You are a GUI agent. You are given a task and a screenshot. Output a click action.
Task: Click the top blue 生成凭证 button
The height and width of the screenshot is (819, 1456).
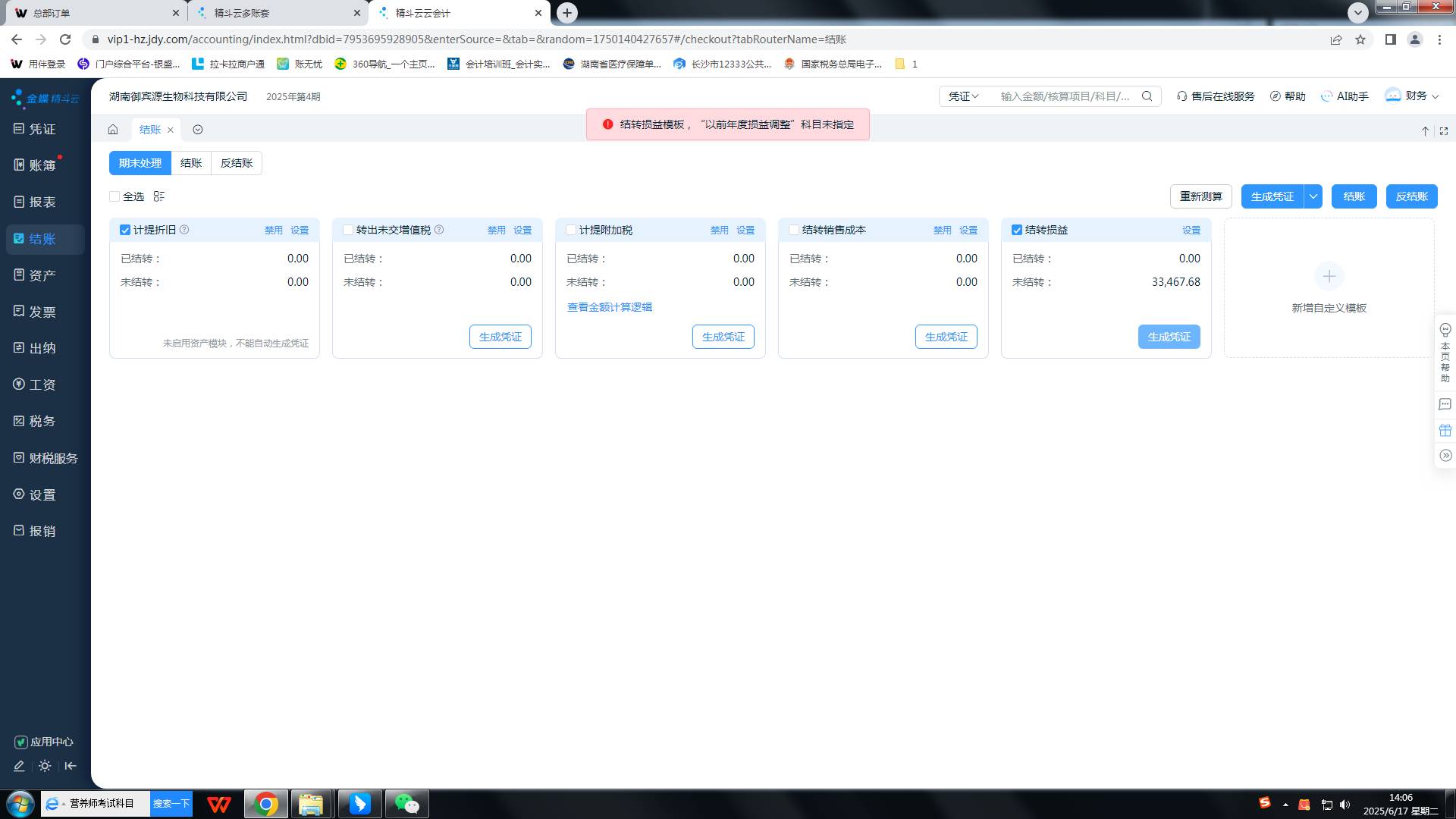click(x=1272, y=196)
